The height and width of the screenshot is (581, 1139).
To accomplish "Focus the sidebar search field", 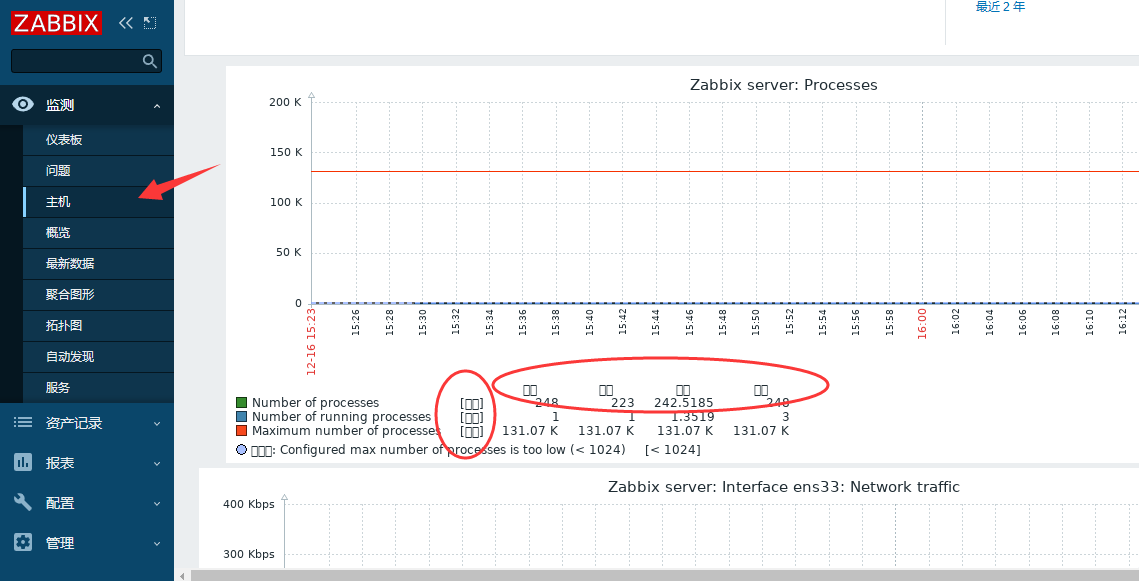I will pos(86,61).
